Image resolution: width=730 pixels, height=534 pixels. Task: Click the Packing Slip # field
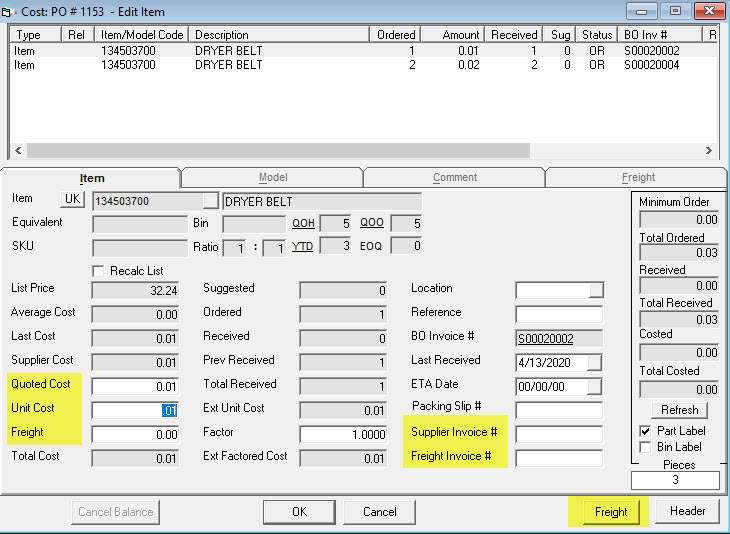pyautogui.click(x=559, y=411)
